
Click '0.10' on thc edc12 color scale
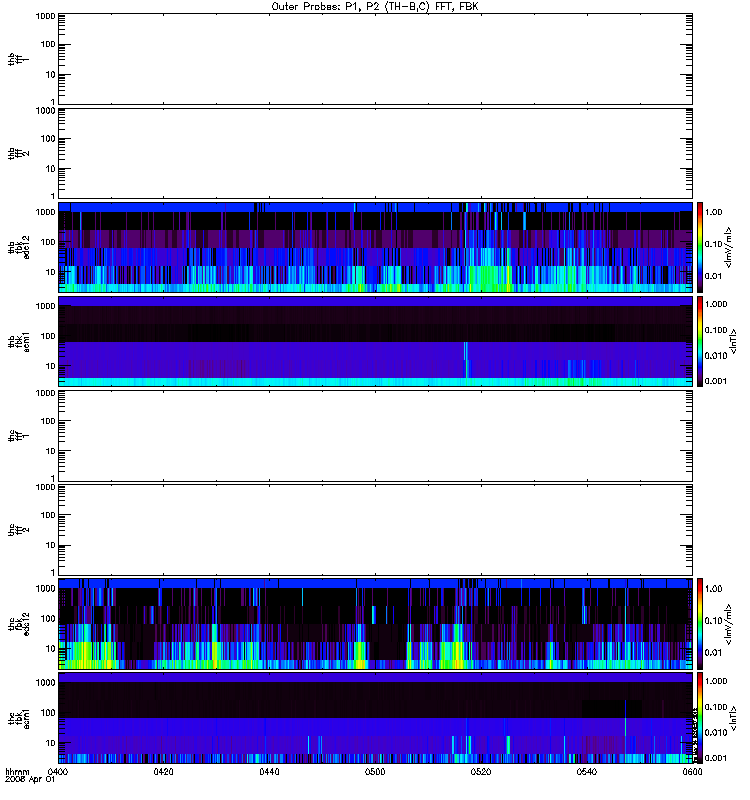(x=713, y=621)
